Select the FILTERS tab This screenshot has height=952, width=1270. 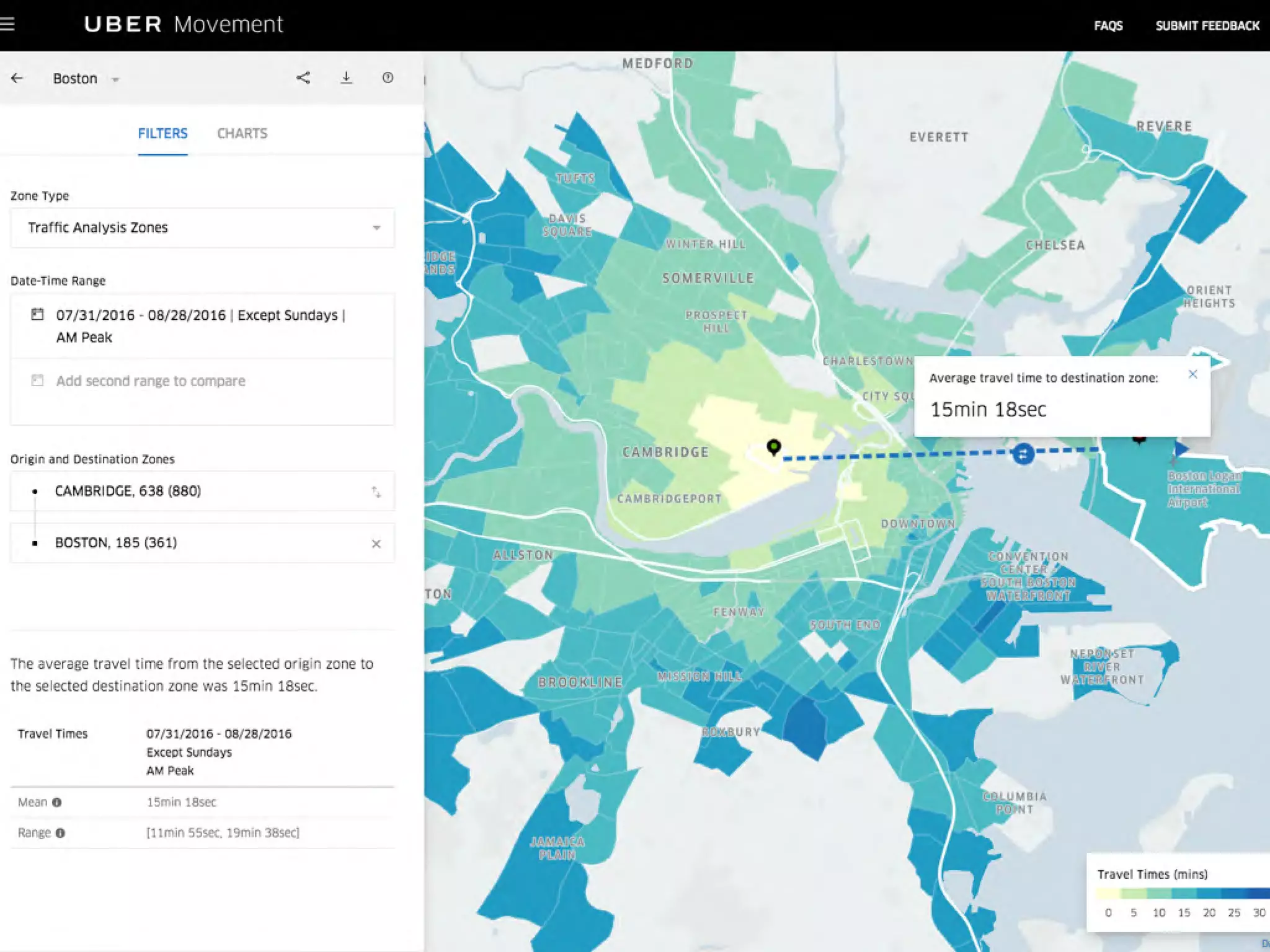click(162, 133)
